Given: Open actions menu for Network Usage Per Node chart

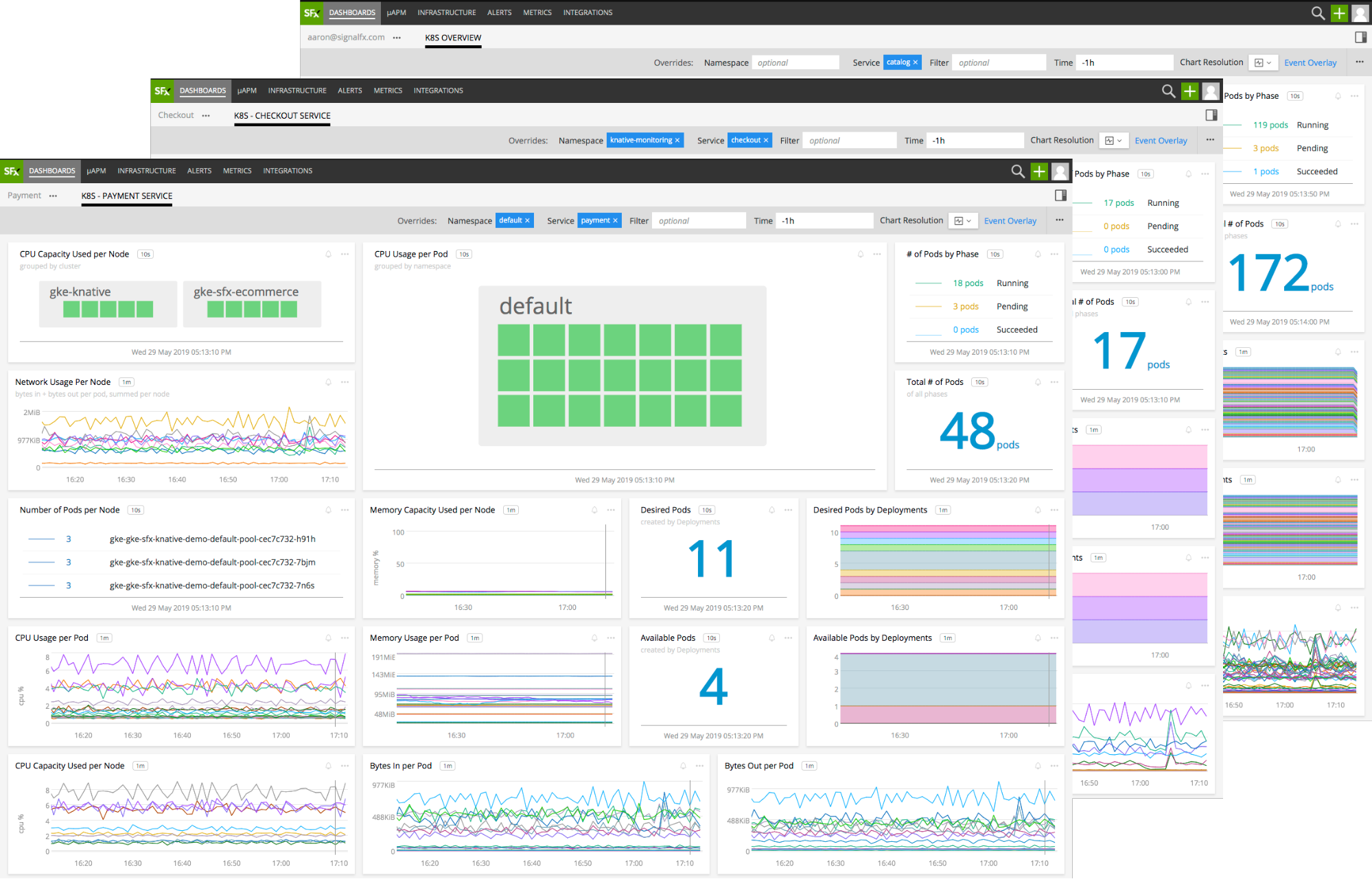Looking at the screenshot, I should tap(345, 382).
